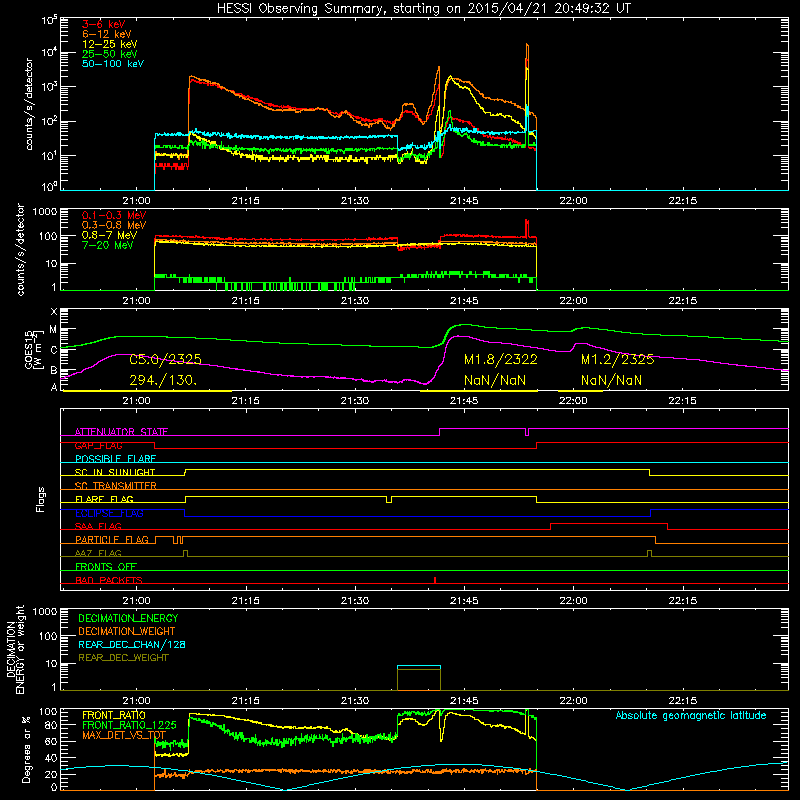Pick the 25-50 keV legend entry

point(109,54)
